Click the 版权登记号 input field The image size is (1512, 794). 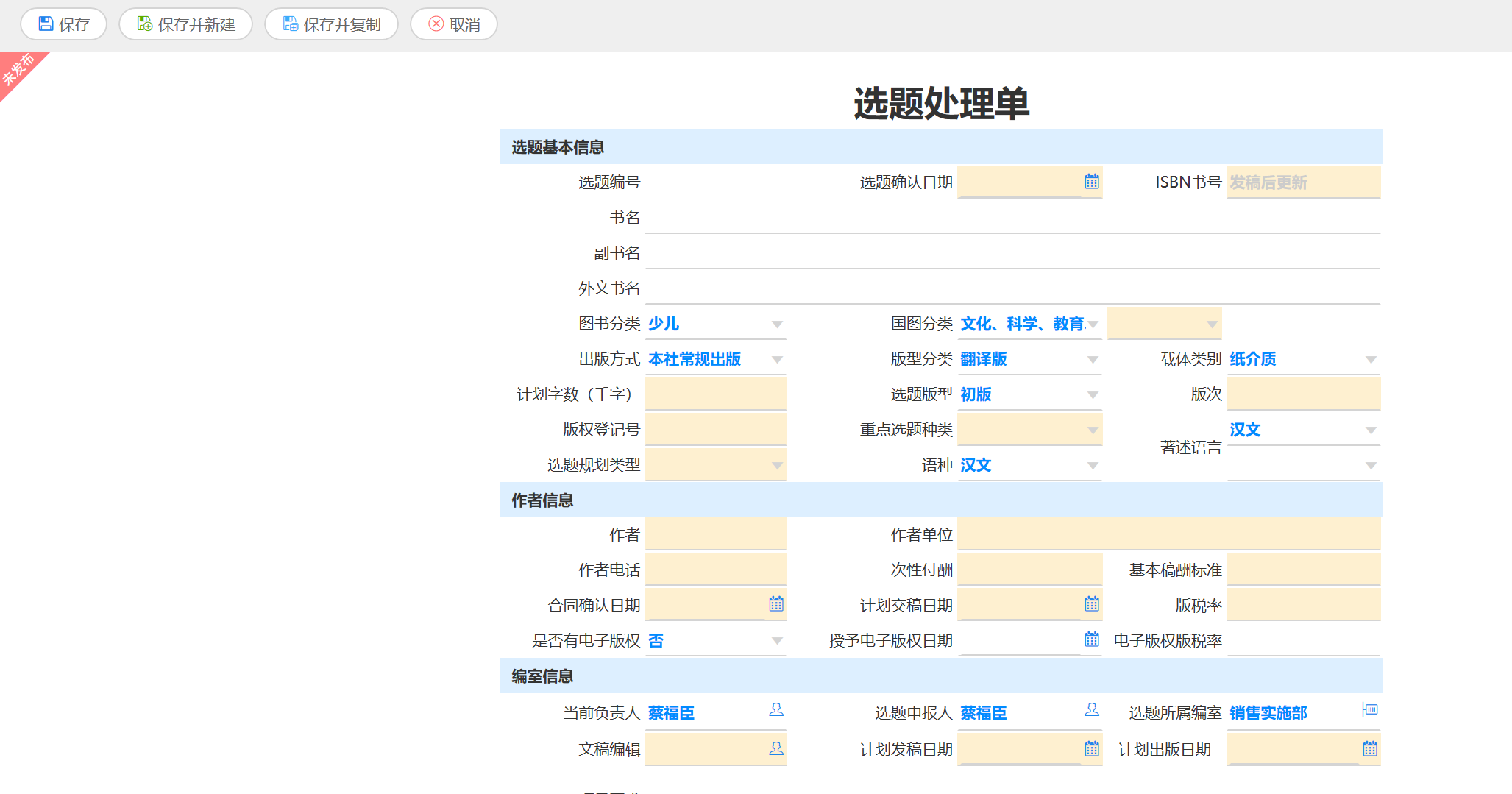point(716,429)
